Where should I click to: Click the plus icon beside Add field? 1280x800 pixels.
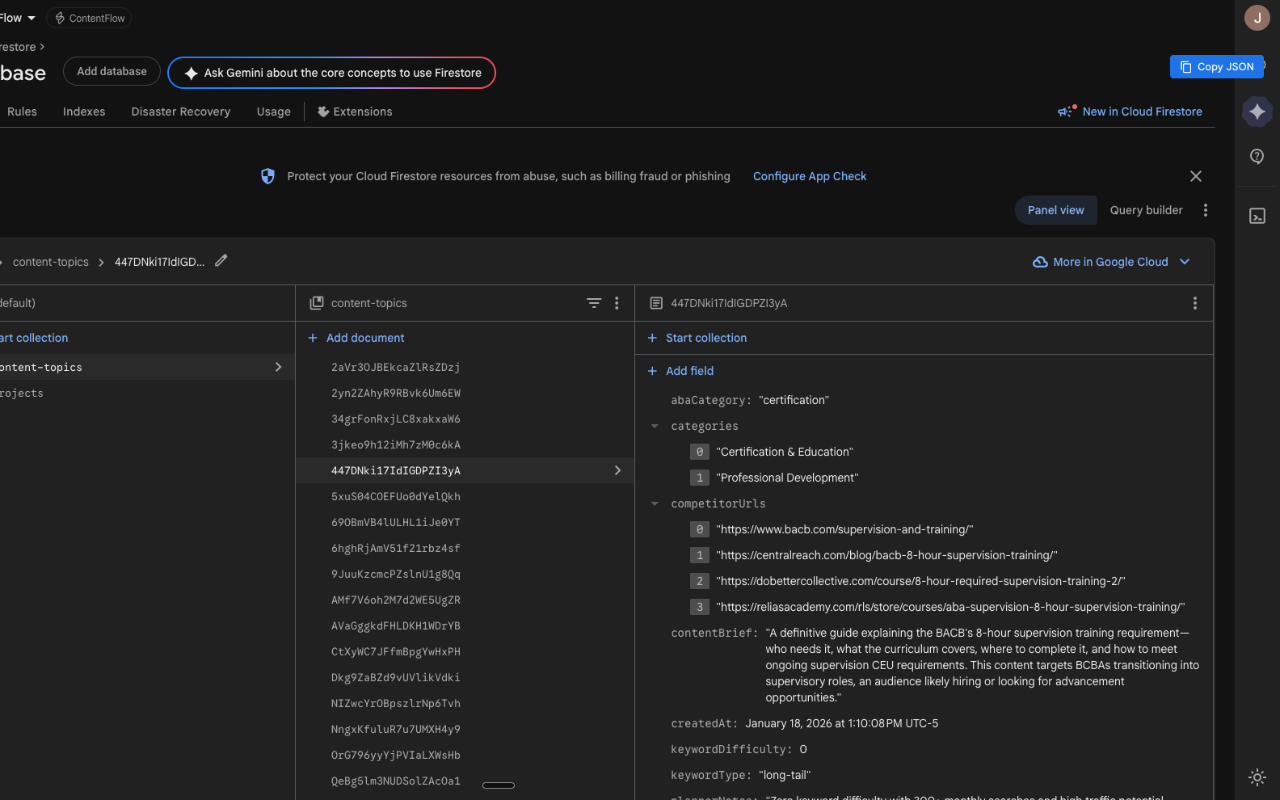653,371
